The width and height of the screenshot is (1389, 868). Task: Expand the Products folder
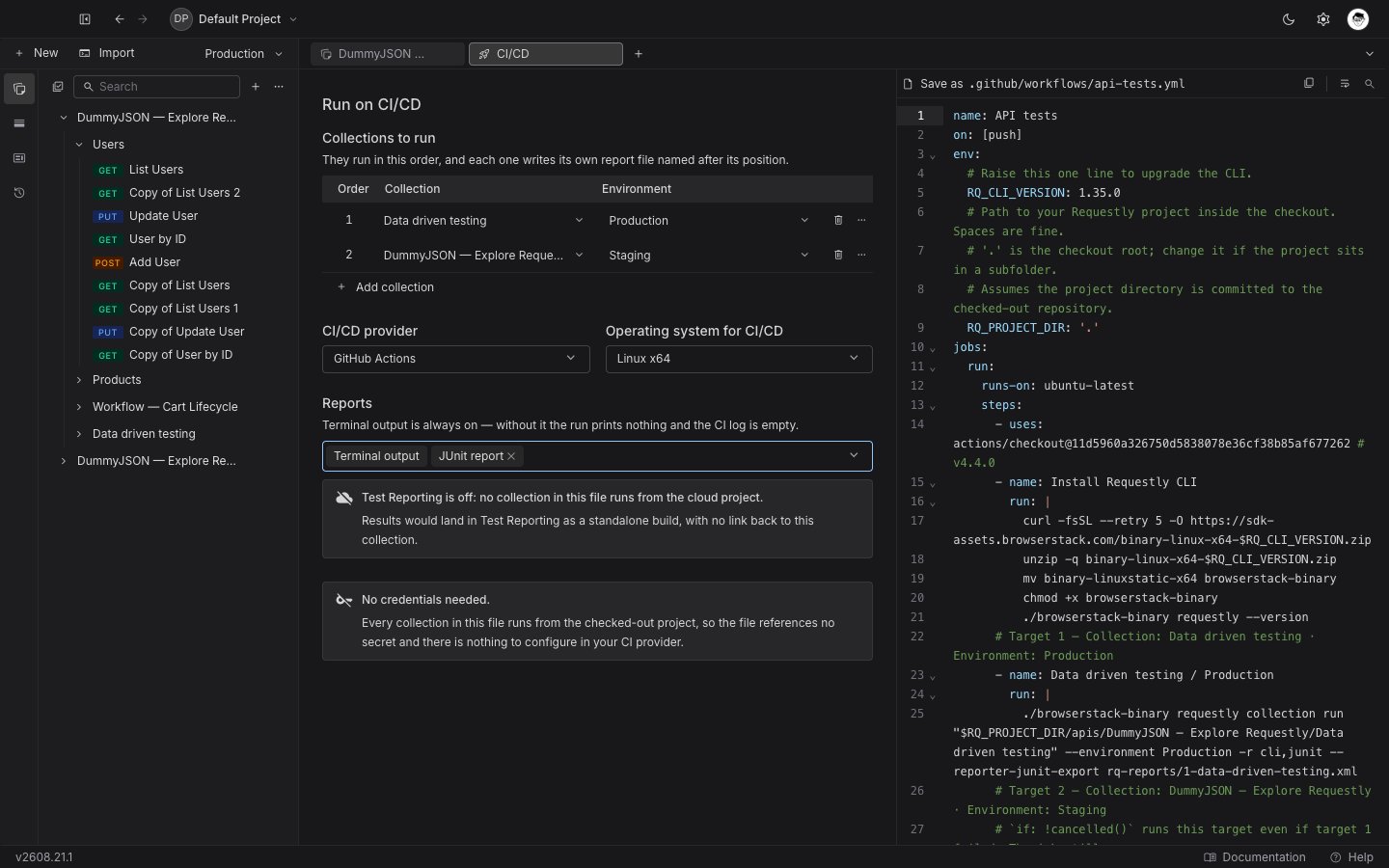pos(79,380)
